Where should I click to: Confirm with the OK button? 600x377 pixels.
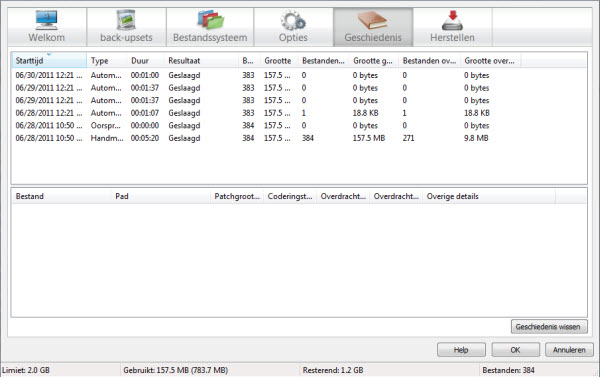(515, 350)
